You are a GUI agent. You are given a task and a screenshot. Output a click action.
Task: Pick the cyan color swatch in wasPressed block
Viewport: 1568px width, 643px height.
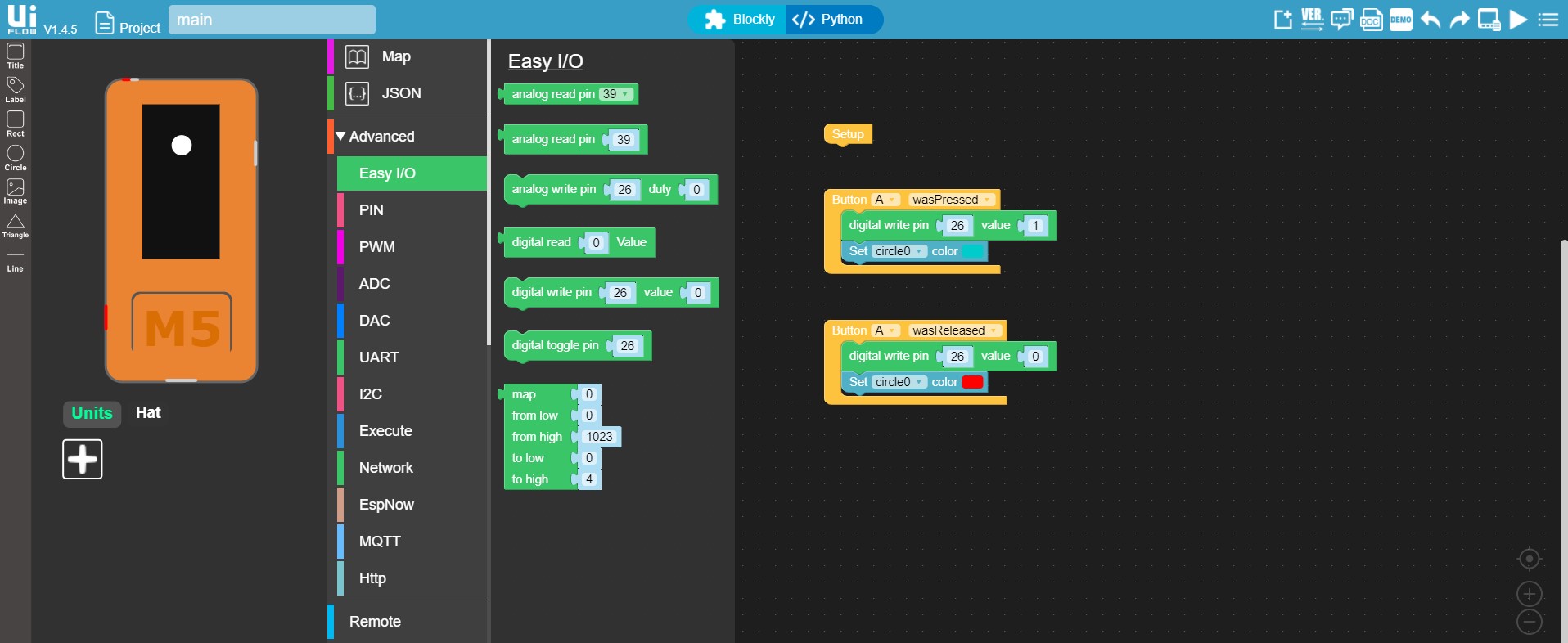(x=972, y=251)
